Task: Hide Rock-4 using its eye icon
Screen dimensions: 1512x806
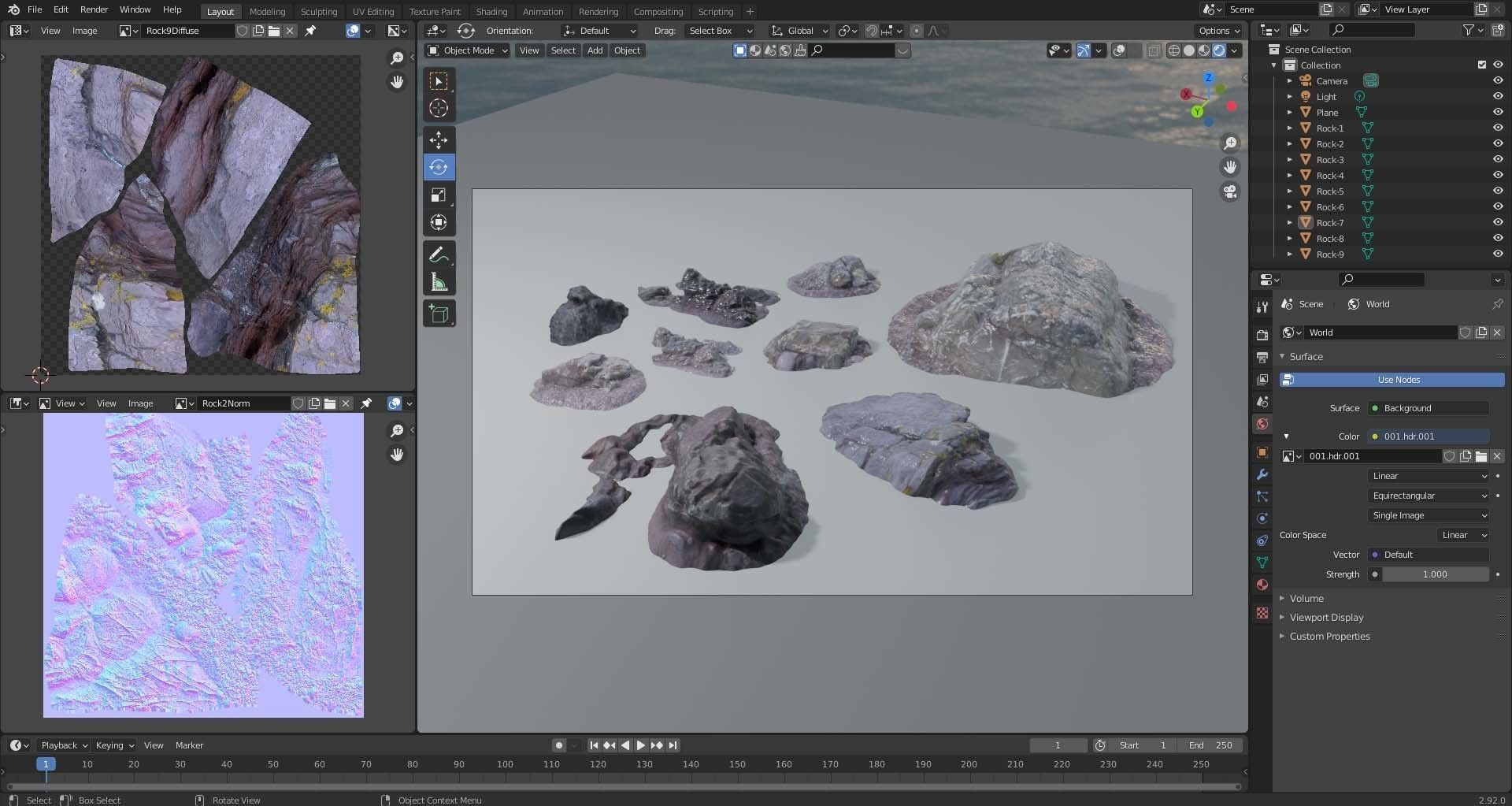Action: [x=1498, y=175]
